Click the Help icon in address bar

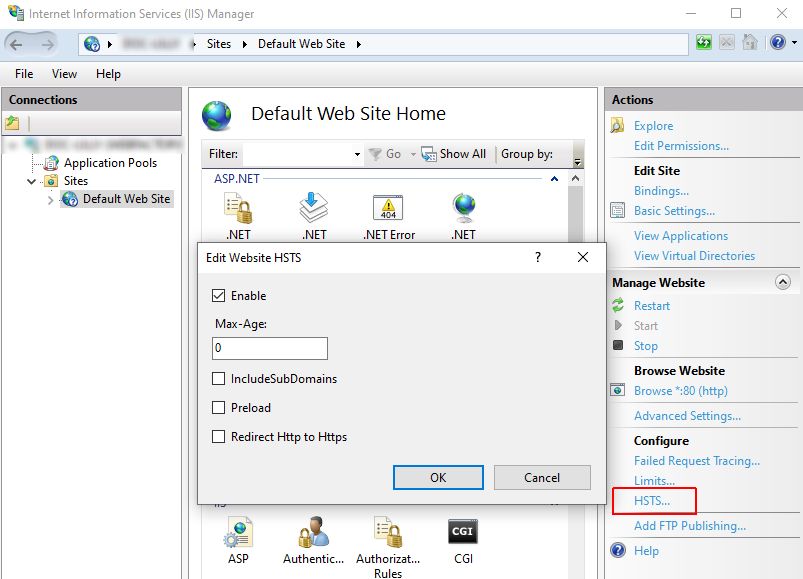[777, 43]
